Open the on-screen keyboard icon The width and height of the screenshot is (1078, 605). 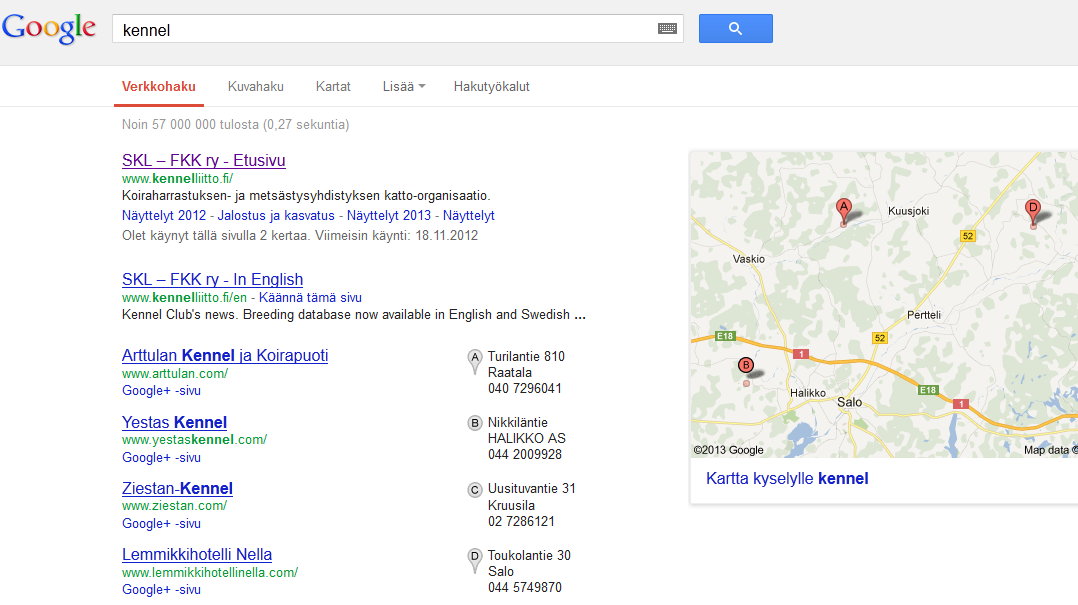667,29
